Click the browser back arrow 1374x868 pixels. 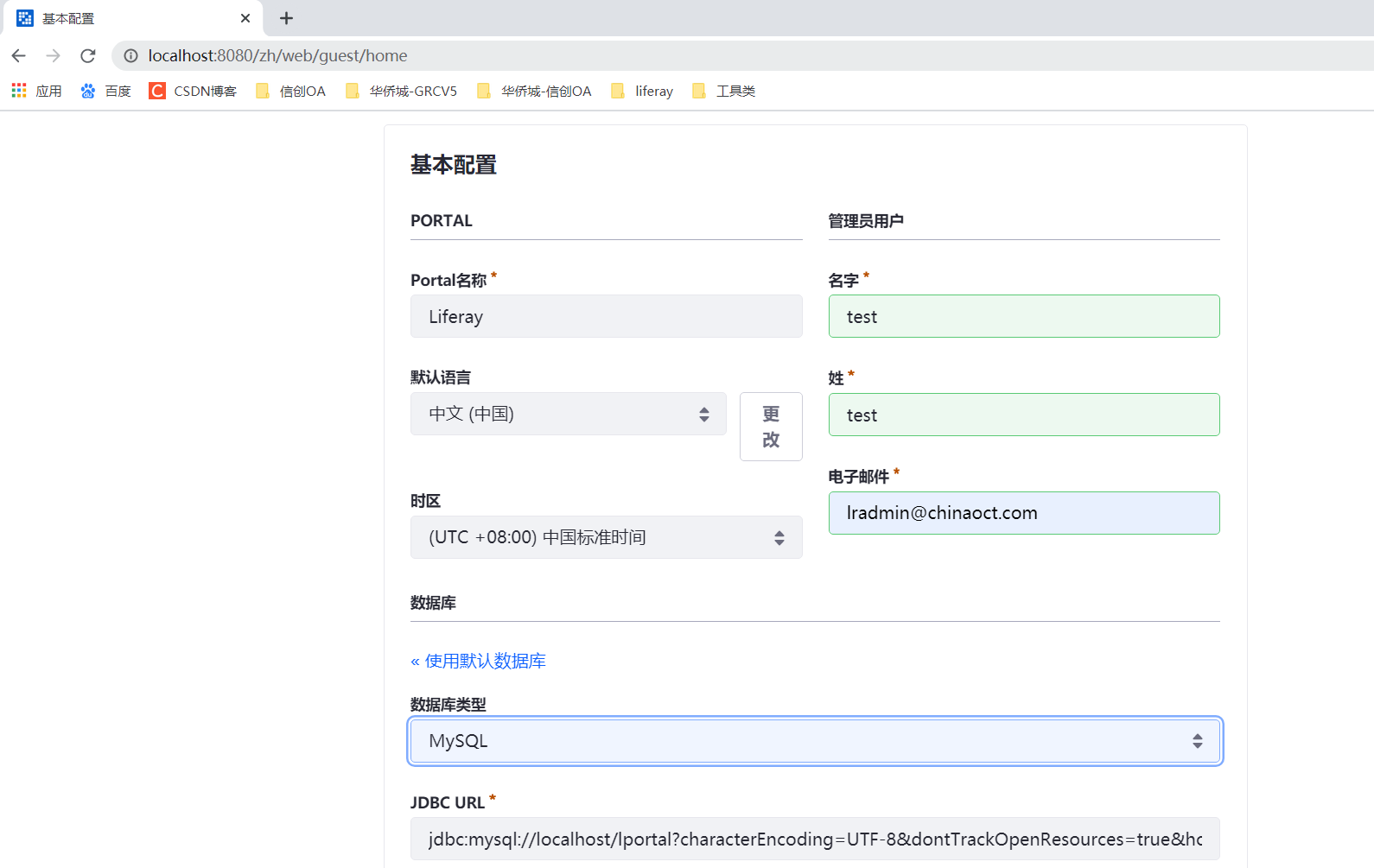point(19,56)
